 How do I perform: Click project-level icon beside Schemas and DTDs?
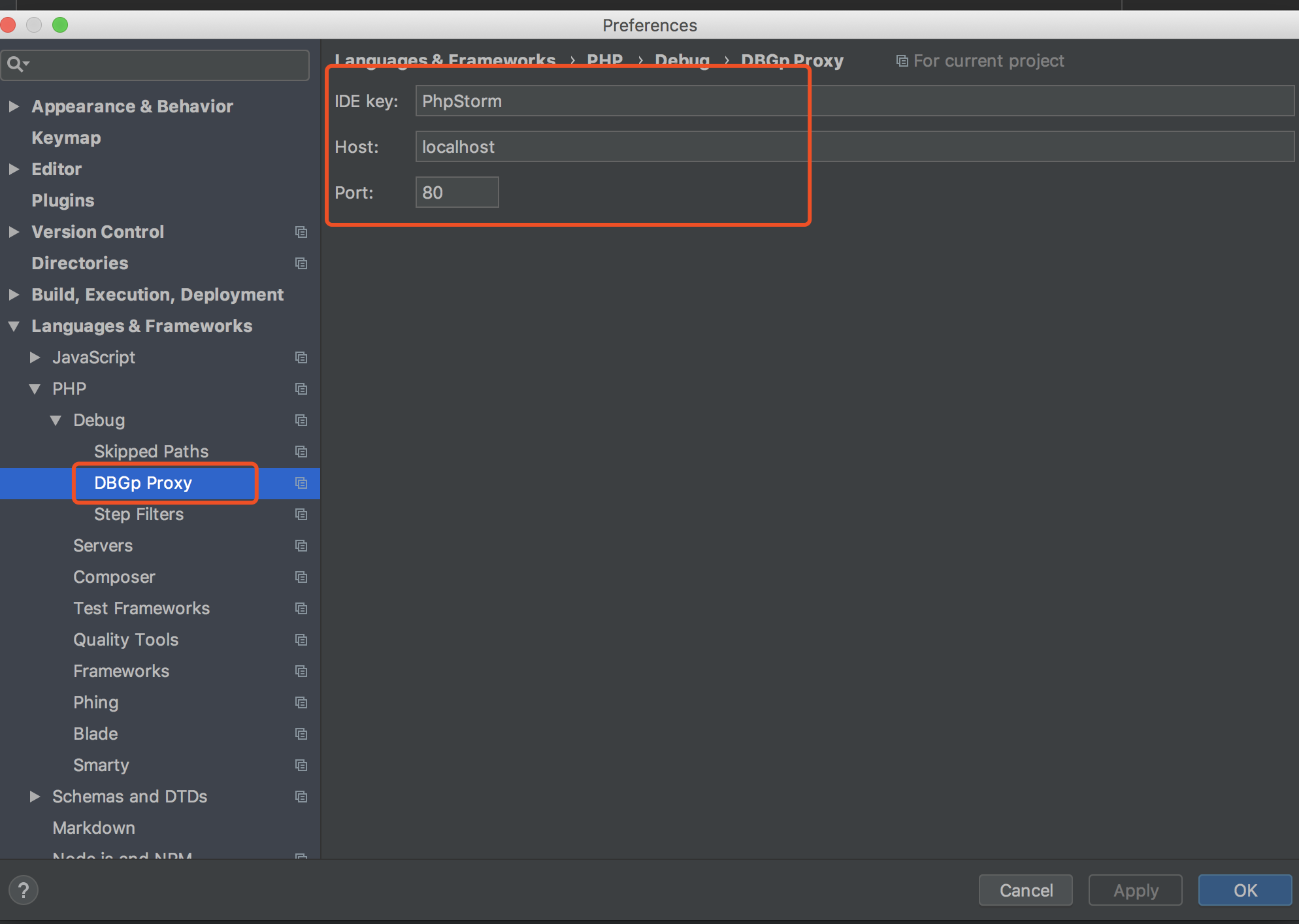pyautogui.click(x=301, y=797)
